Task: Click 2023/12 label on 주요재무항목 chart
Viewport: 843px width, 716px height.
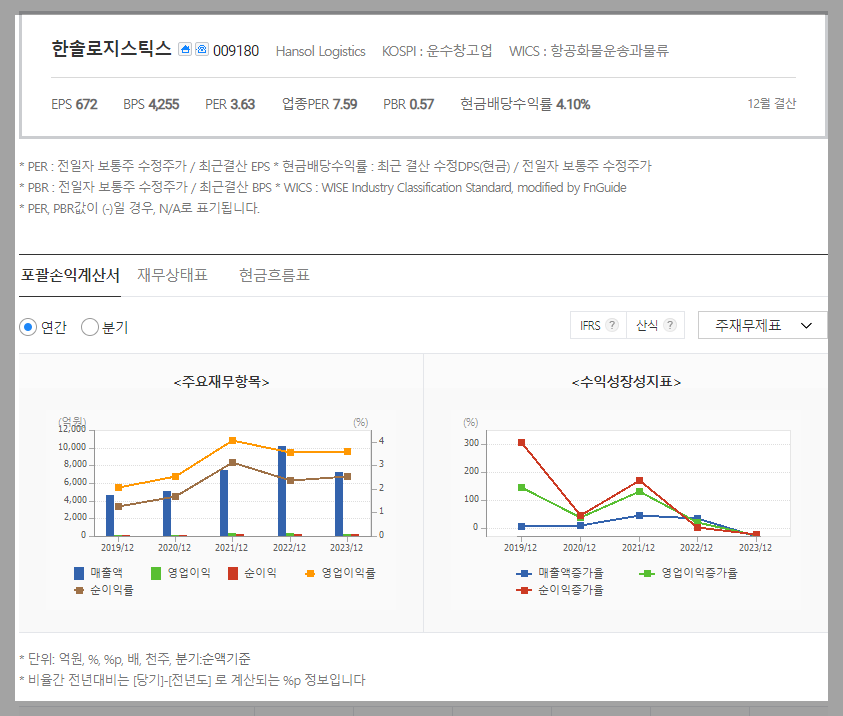Action: point(346,548)
